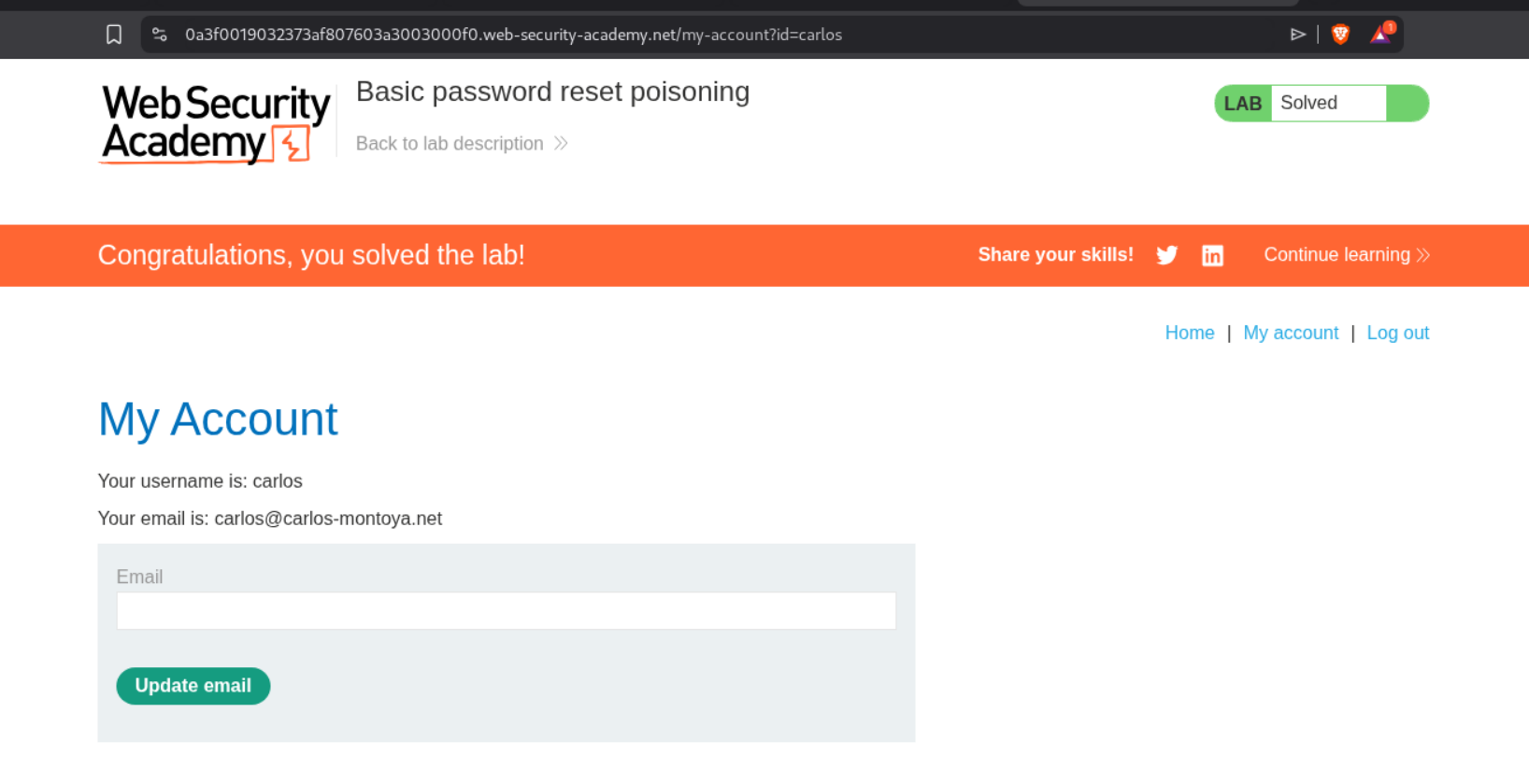
Task: Open Brave Rewards triangle icon
Action: [1380, 35]
